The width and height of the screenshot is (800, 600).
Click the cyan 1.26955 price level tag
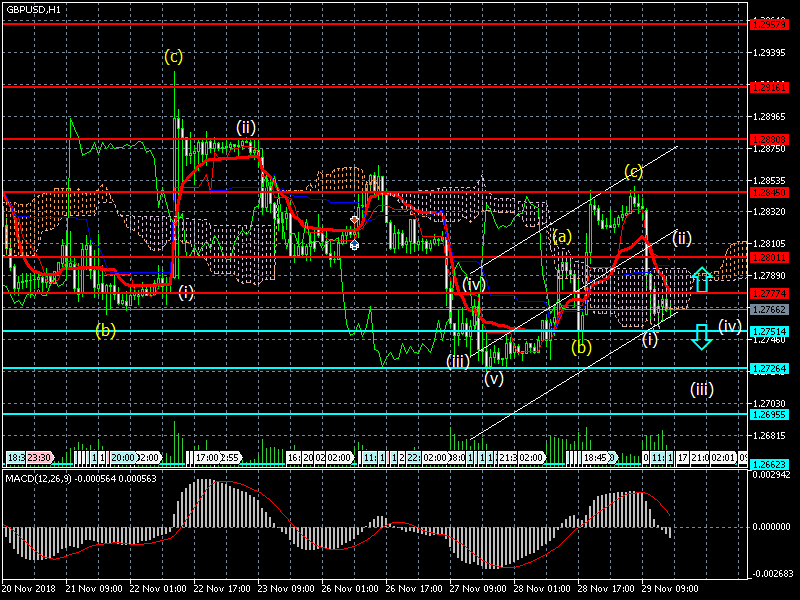pos(772,413)
